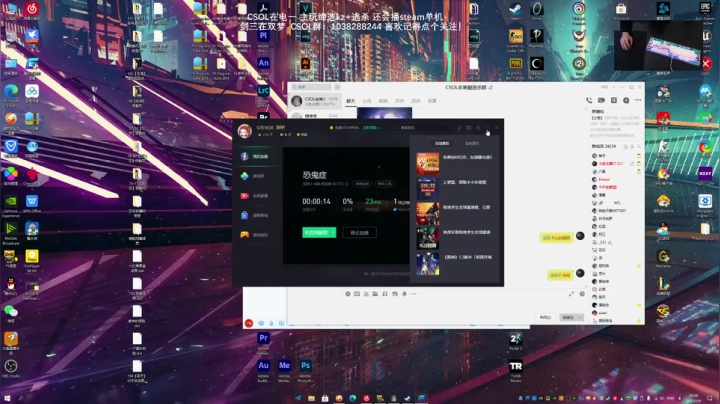Open NetEase Cloud Music desktop shortcut
The width and height of the screenshot is (720, 404).
click(32, 11)
